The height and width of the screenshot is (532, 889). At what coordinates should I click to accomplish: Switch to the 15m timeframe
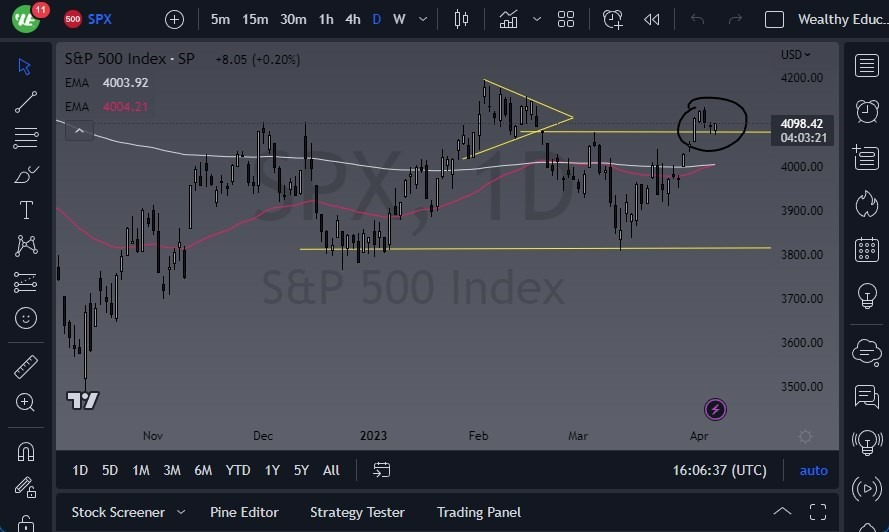coord(255,20)
